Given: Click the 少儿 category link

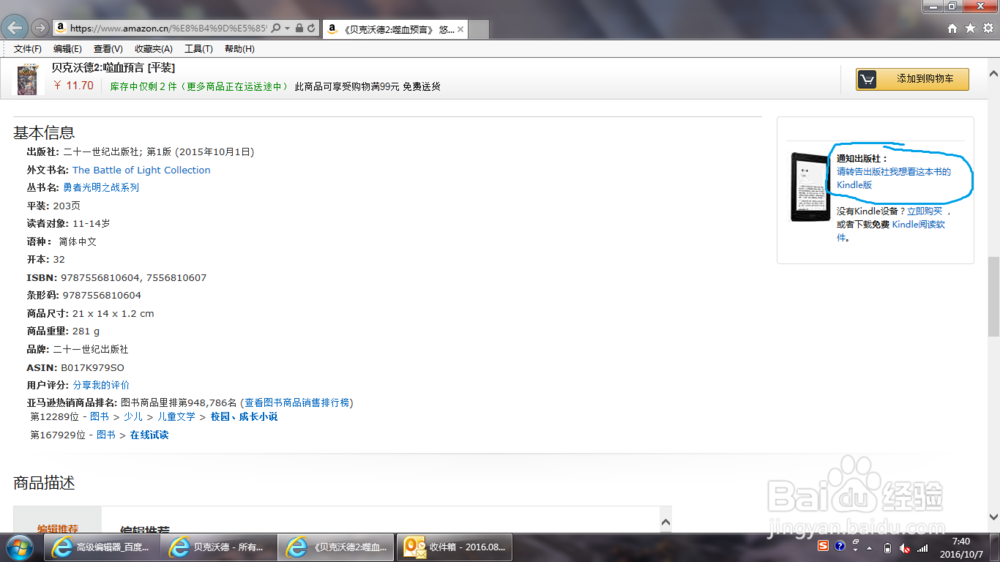Looking at the screenshot, I should [133, 417].
